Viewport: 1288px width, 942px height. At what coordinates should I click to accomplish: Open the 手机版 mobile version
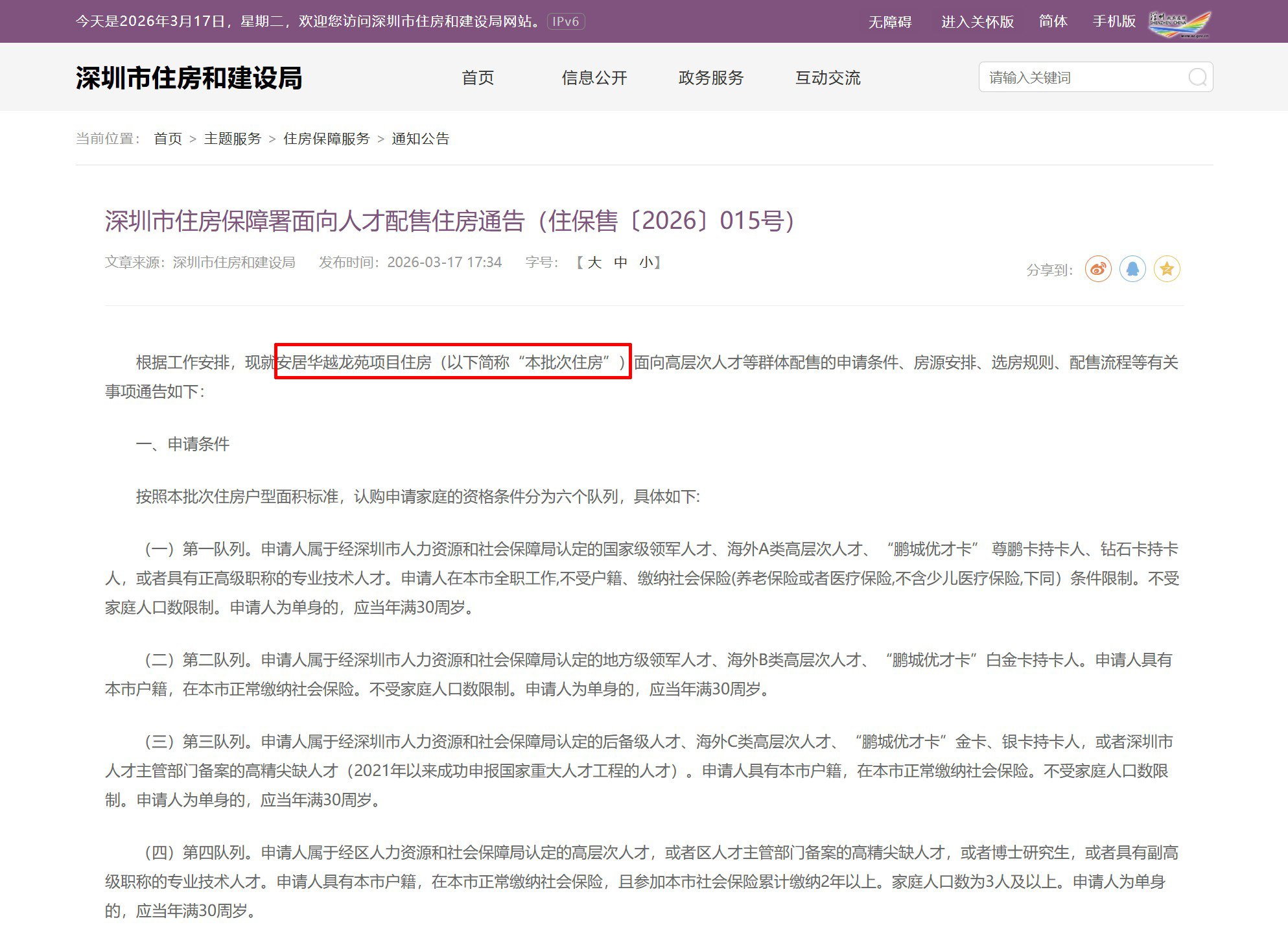[x=1114, y=21]
